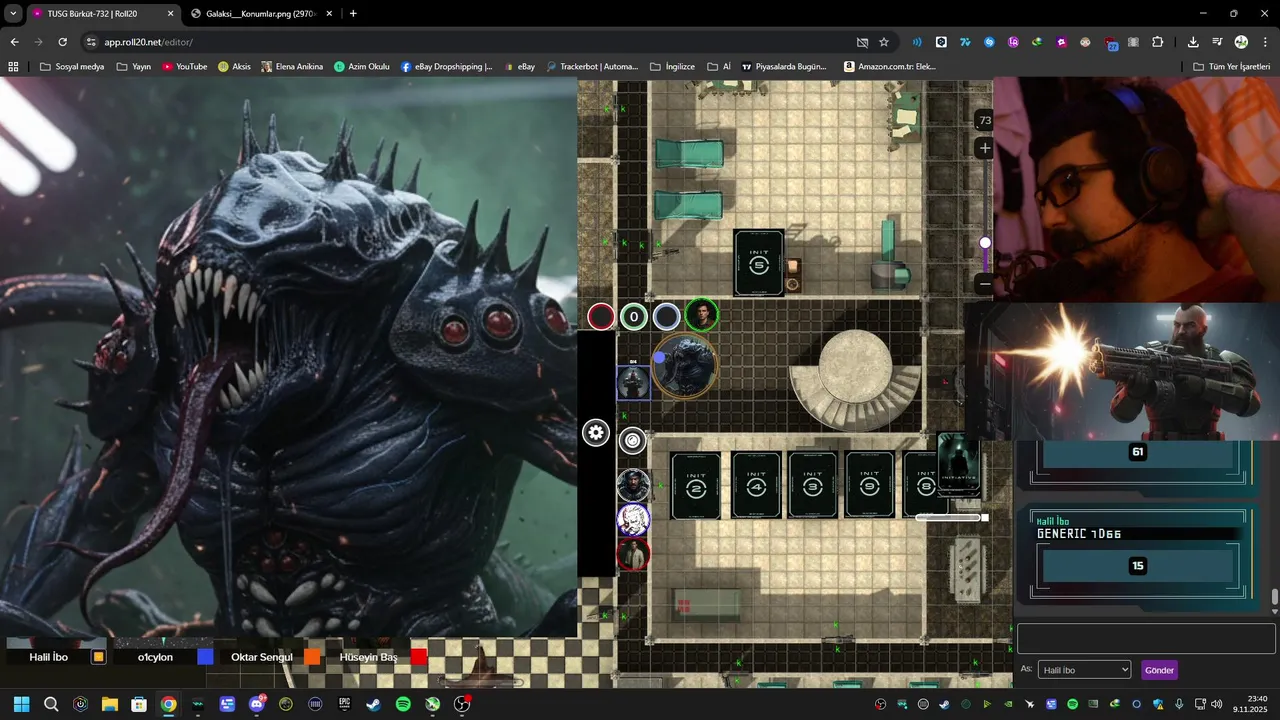The width and height of the screenshot is (1280, 720).
Task: Click the red-ringed character portrait at bottom
Action: (x=634, y=554)
